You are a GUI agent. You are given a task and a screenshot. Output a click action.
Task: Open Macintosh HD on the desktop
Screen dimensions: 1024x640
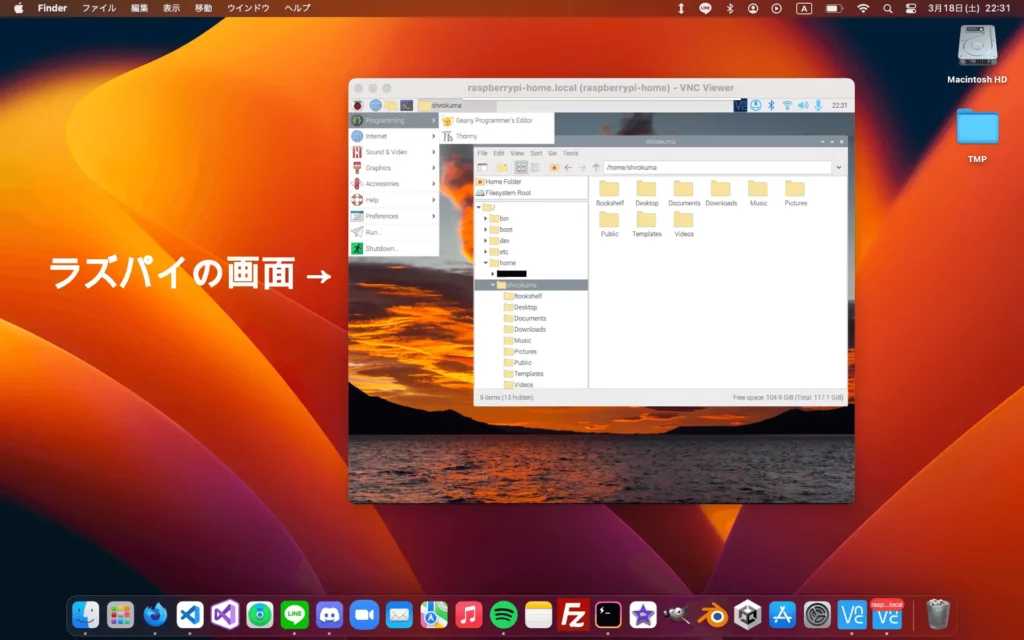[977, 54]
